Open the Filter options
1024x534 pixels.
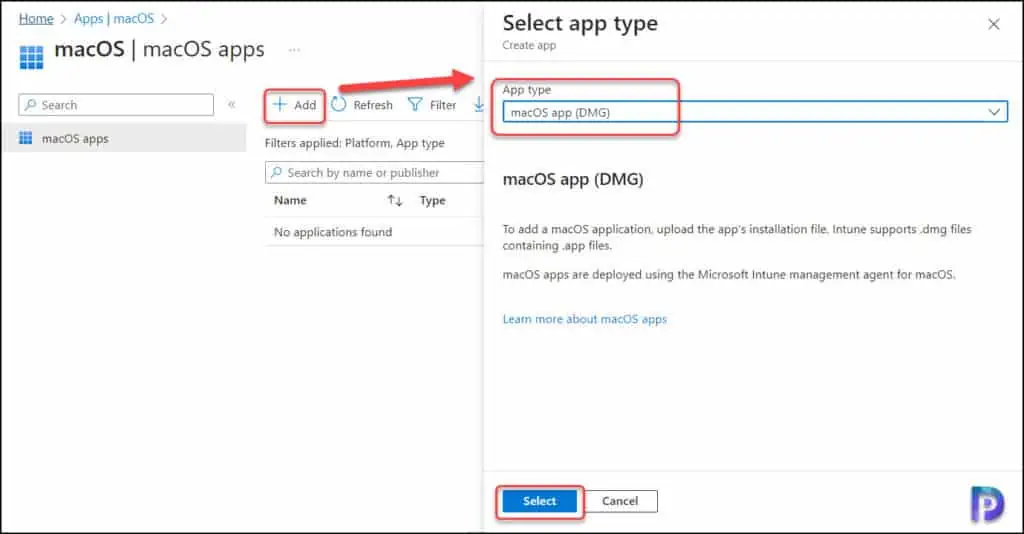pyautogui.click(x=432, y=105)
